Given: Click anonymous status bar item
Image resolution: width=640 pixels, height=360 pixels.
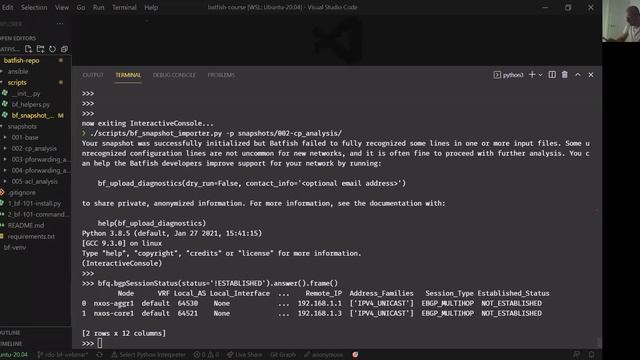Looking at the screenshot, I should tap(323, 355).
